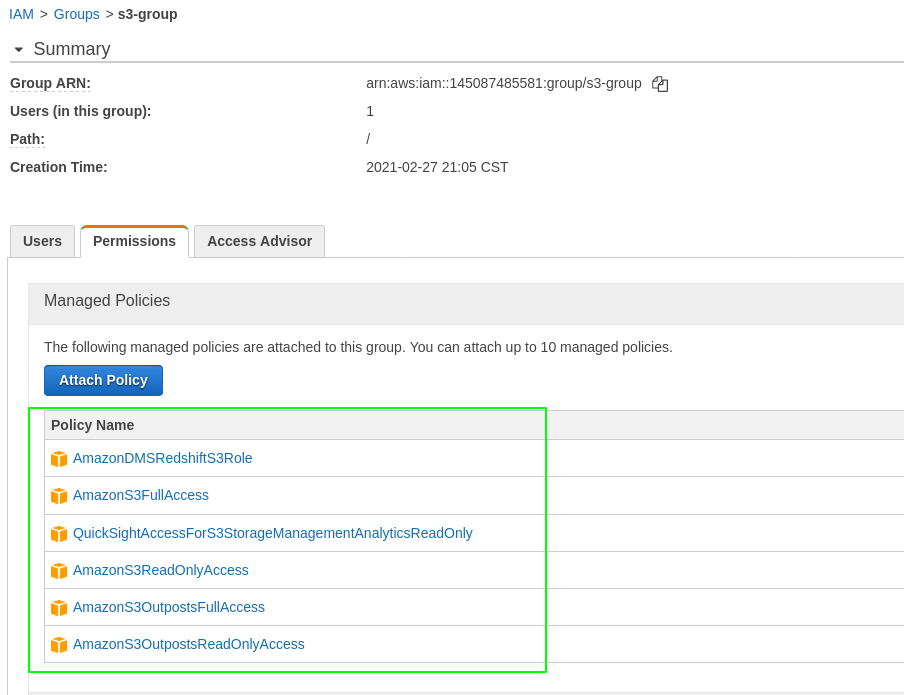Image resolution: width=904 pixels, height=695 pixels.
Task: Click the QuickSightAccessForS3StorageManagementAnalyticsReadOnly cube icon
Action: click(59, 534)
